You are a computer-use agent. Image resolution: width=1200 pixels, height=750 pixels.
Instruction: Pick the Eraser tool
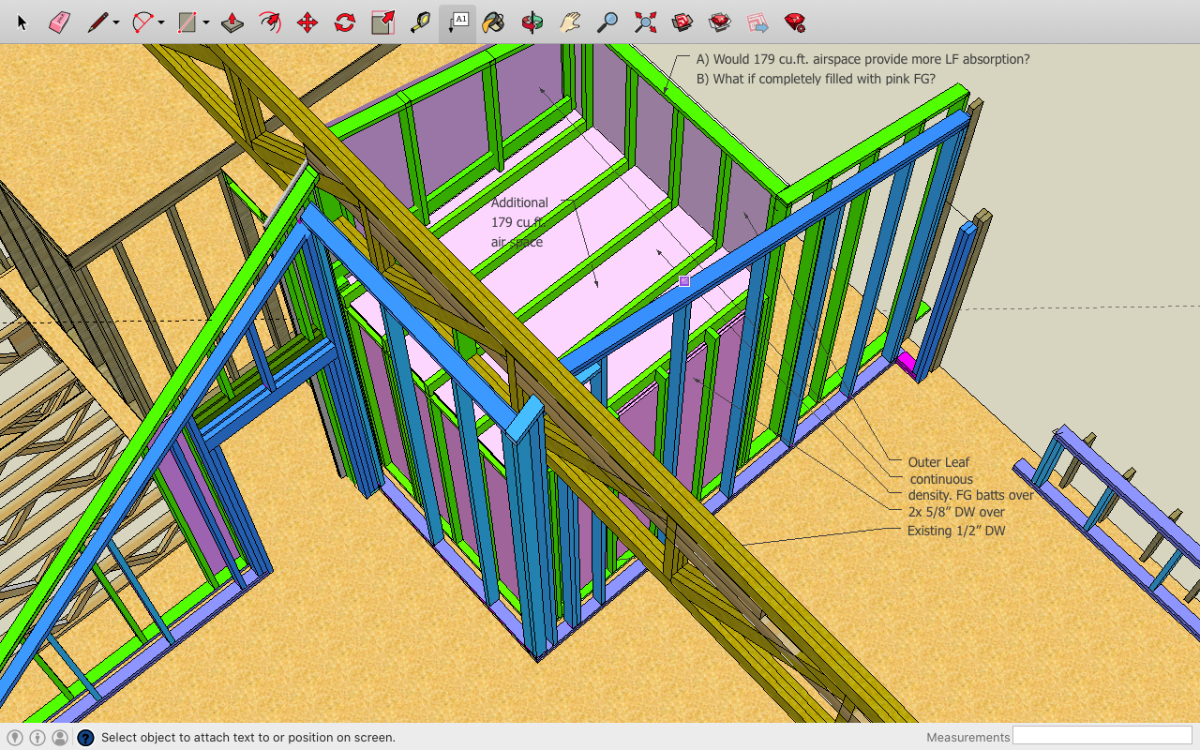click(59, 21)
